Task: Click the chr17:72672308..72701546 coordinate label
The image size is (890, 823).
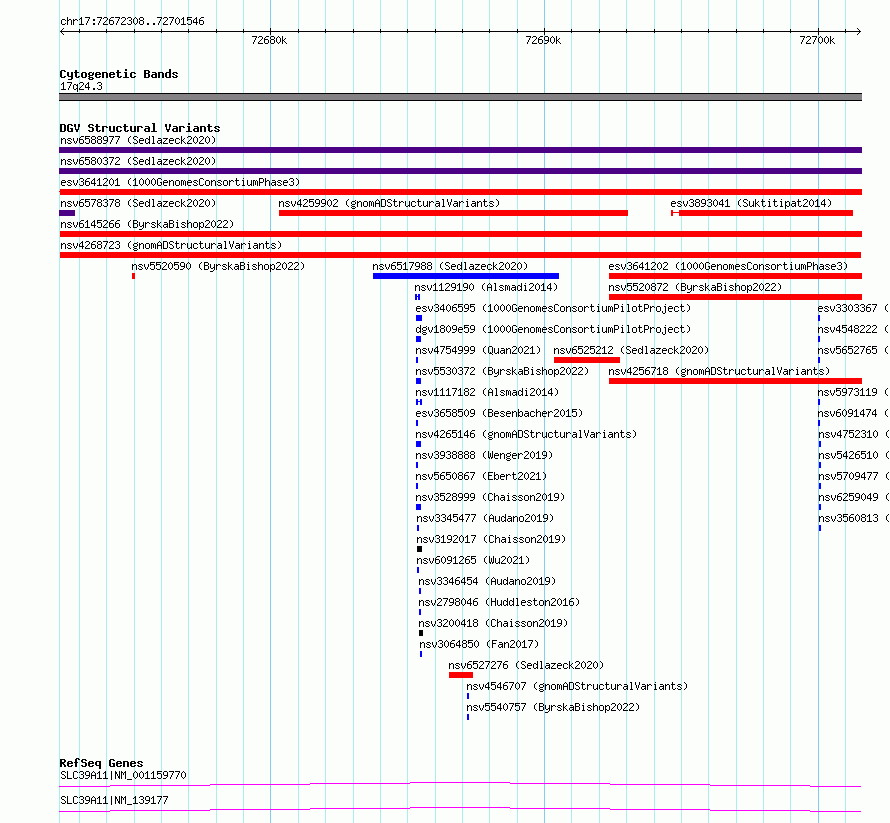Action: click(132, 22)
